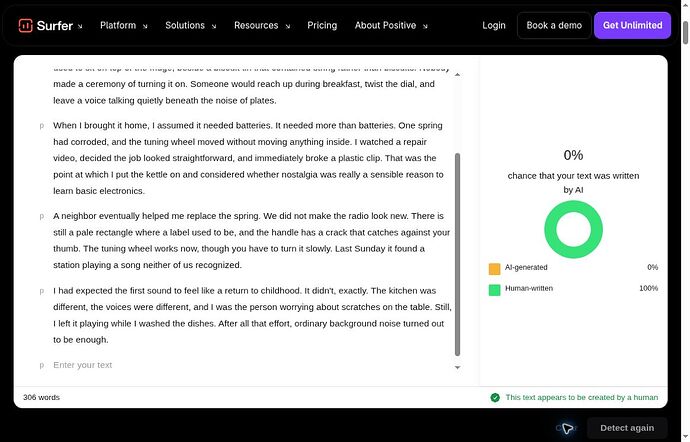690x442 pixels.
Task: Click the large '0%' result heading
Action: 573,155
